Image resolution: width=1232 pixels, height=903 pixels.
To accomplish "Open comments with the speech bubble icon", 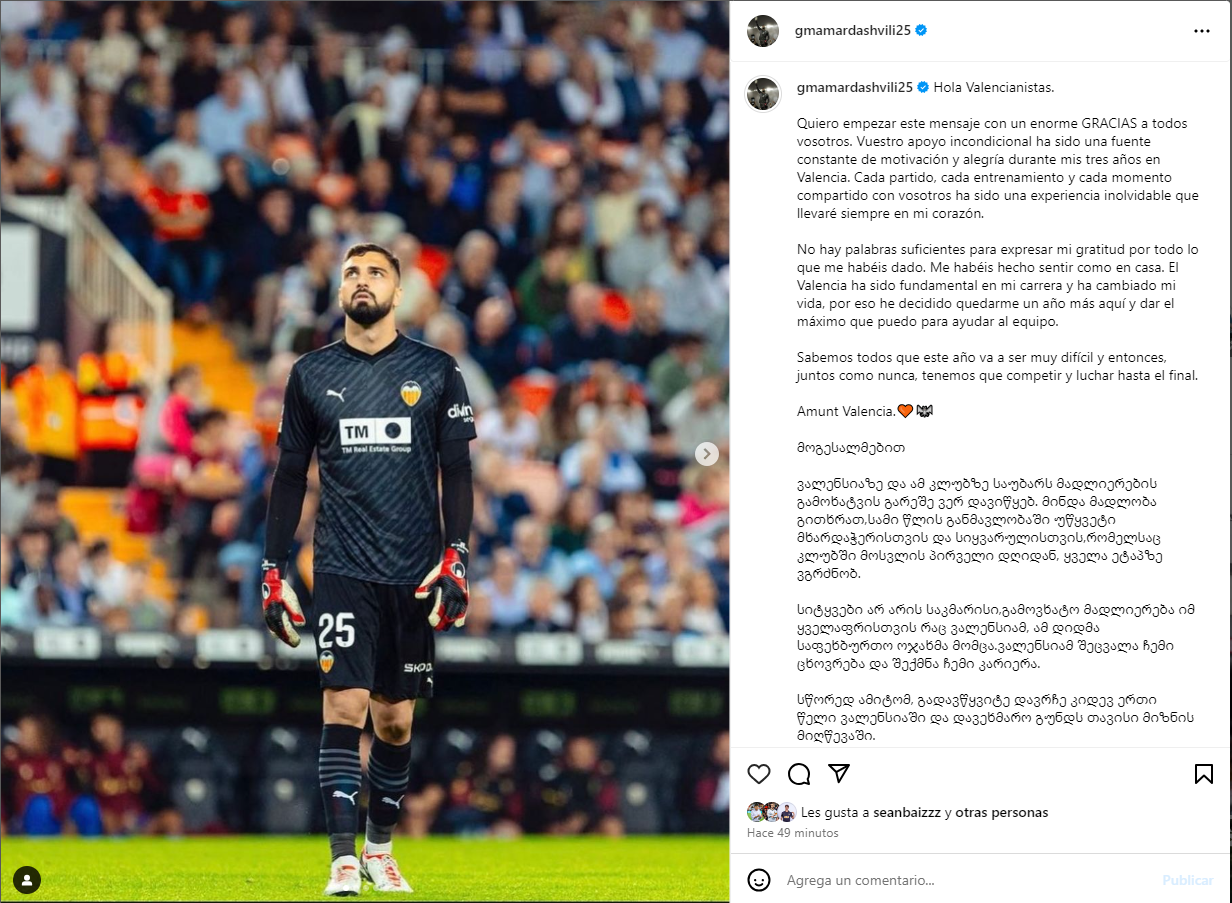I will point(799,774).
